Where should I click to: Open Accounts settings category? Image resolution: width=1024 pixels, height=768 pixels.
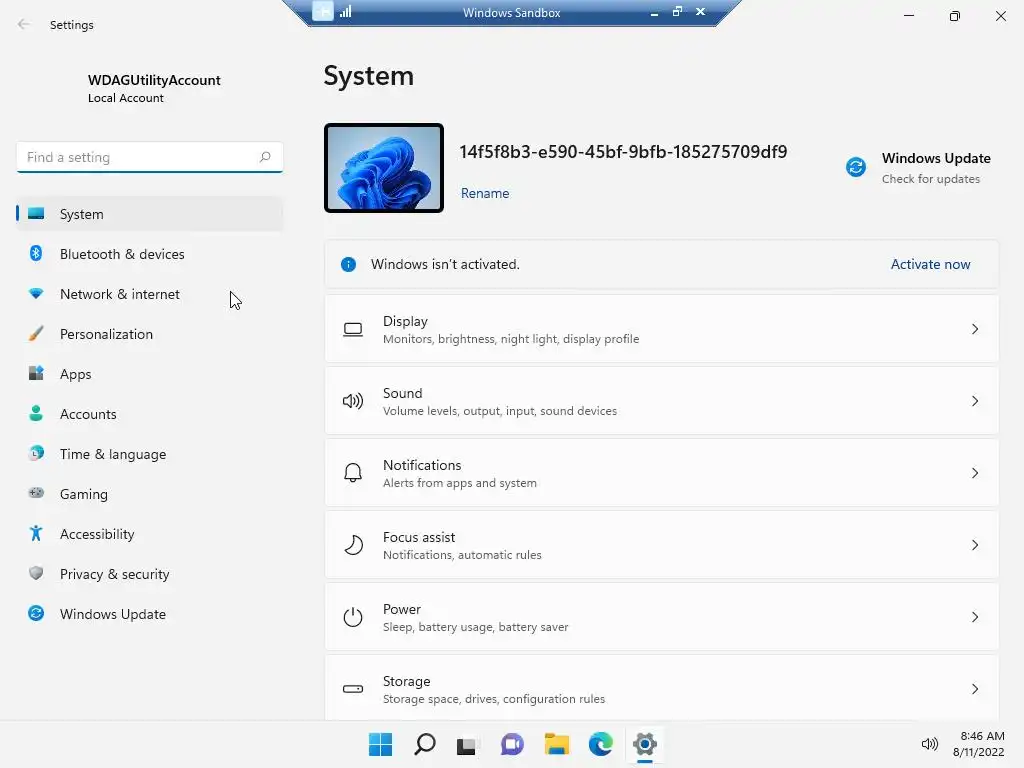point(150,414)
